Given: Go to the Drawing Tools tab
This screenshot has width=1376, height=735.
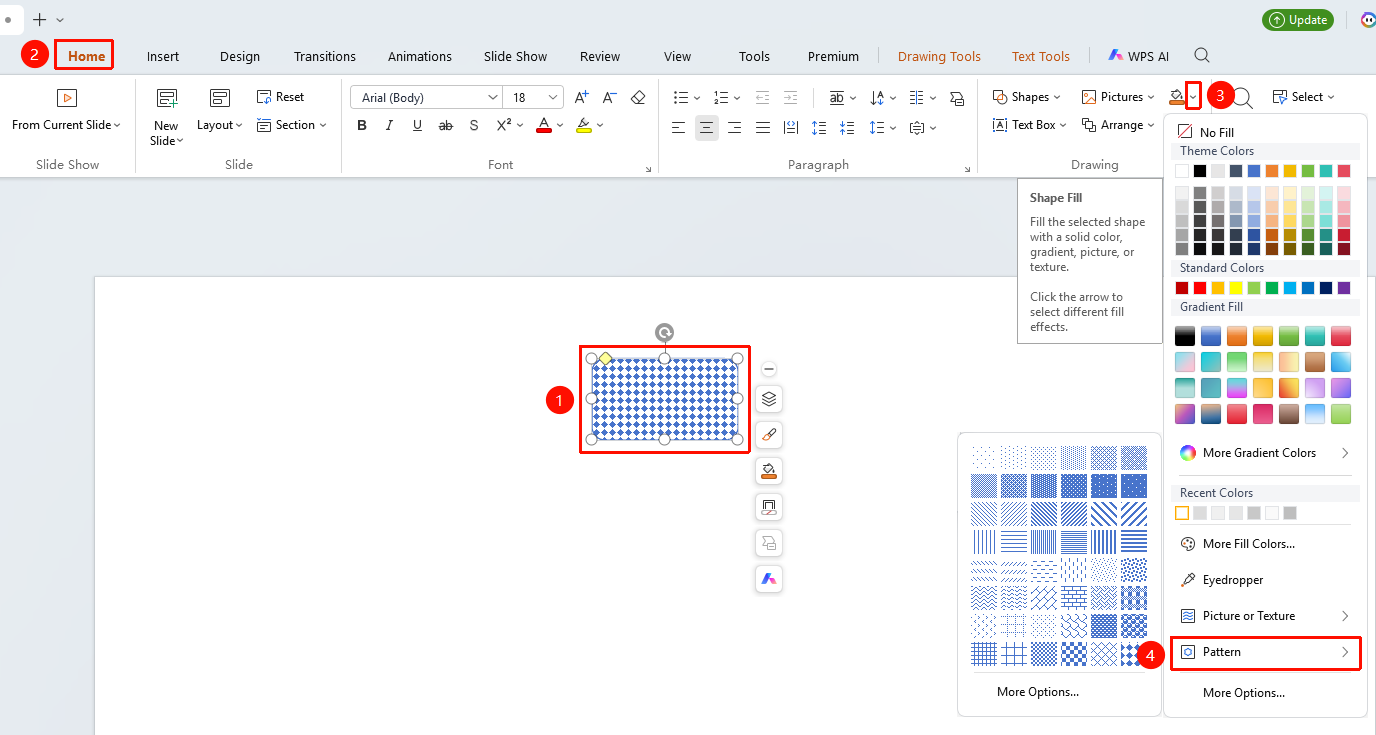Looking at the screenshot, I should pos(939,56).
